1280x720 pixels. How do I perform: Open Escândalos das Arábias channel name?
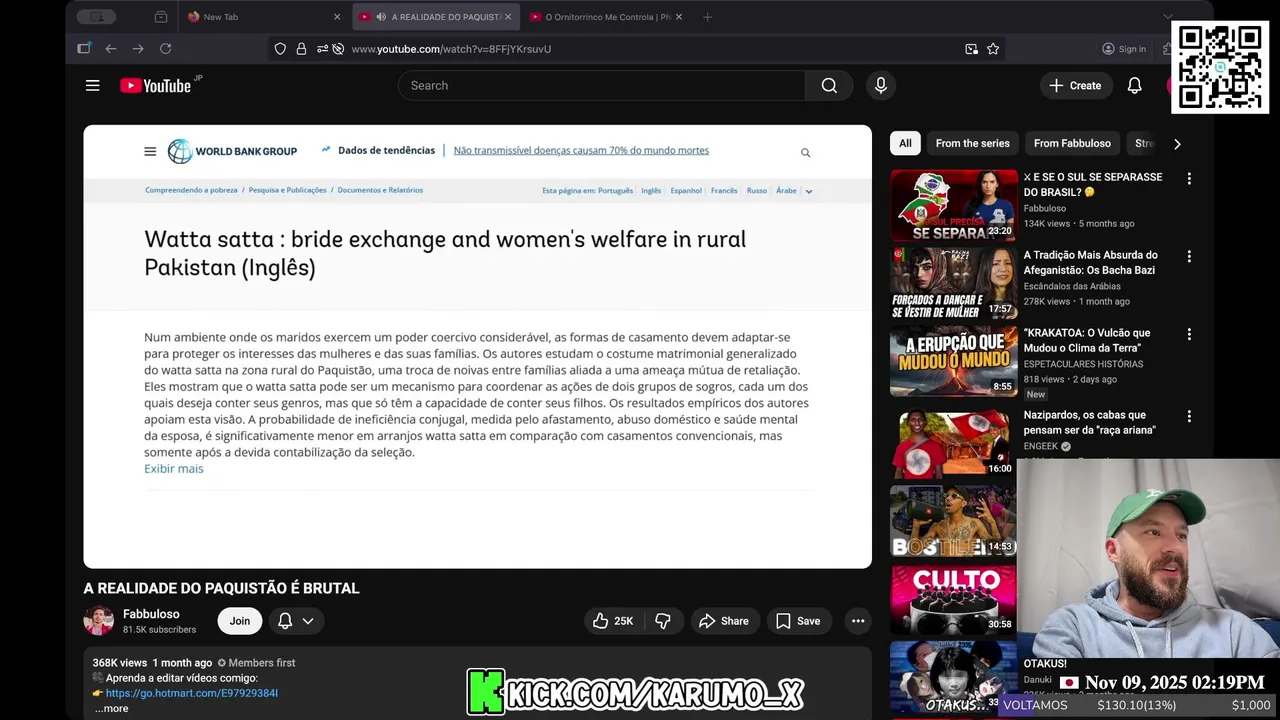(1072, 286)
